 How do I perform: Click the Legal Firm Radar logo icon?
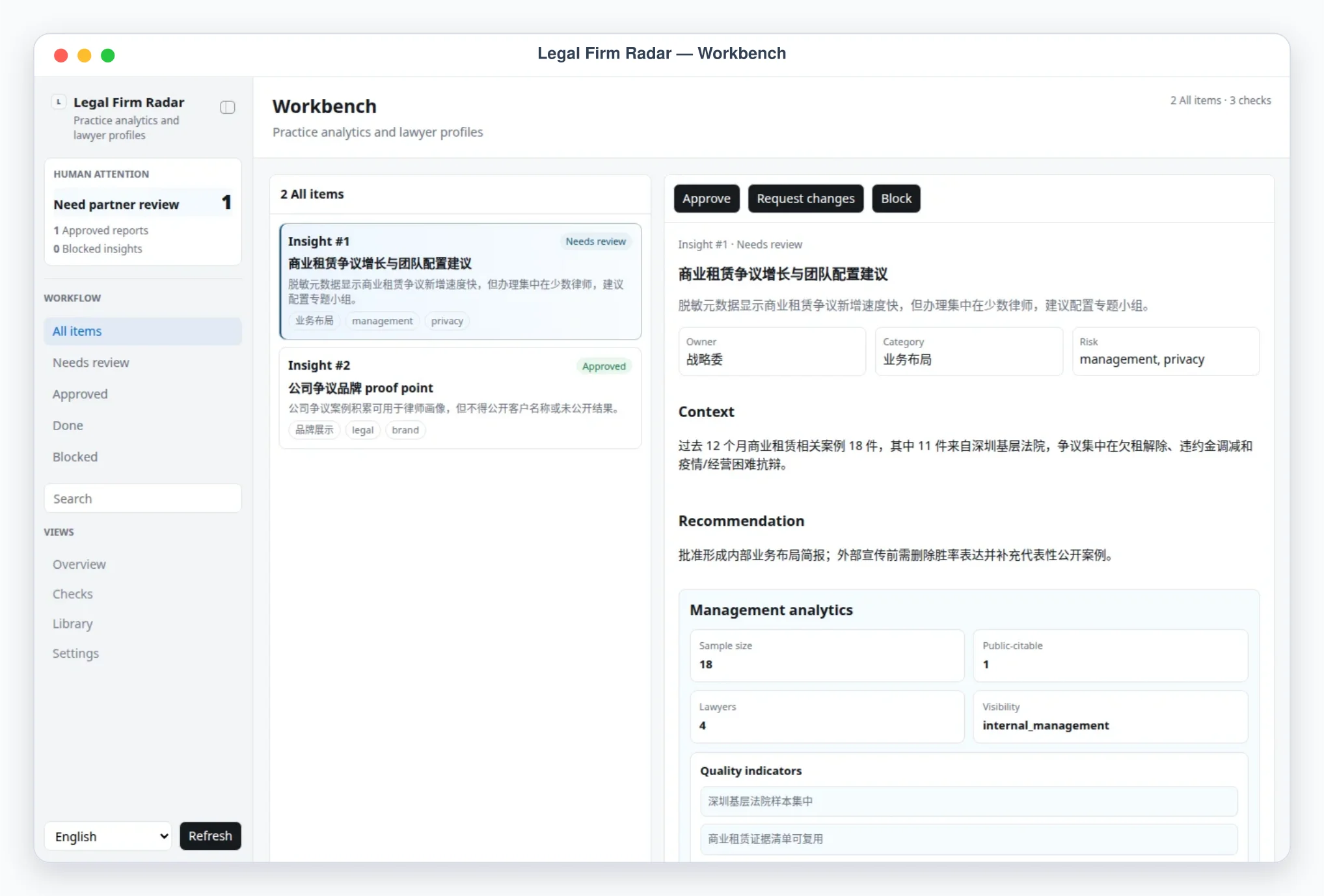point(59,102)
